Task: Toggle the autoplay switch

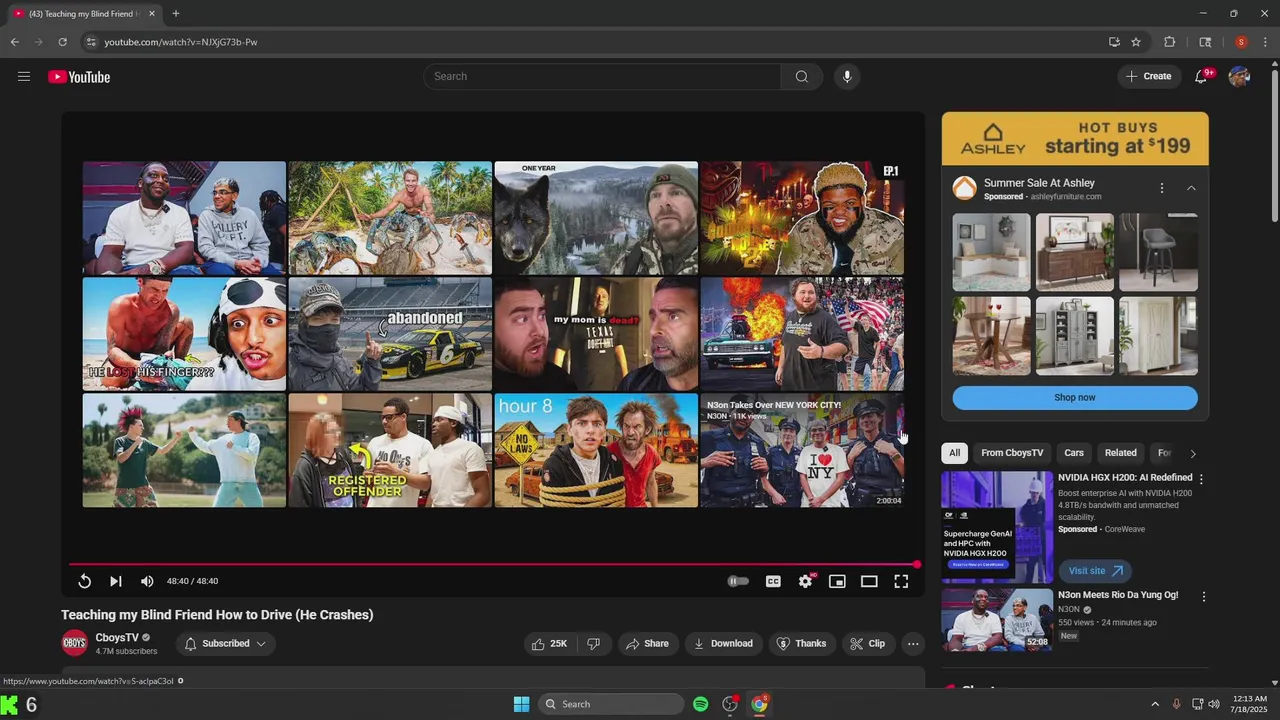Action: [738, 581]
